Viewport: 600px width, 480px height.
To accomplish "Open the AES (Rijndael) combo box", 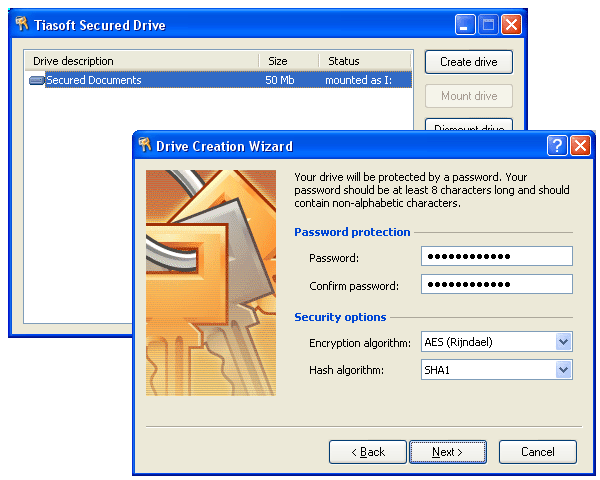I will click(497, 342).
